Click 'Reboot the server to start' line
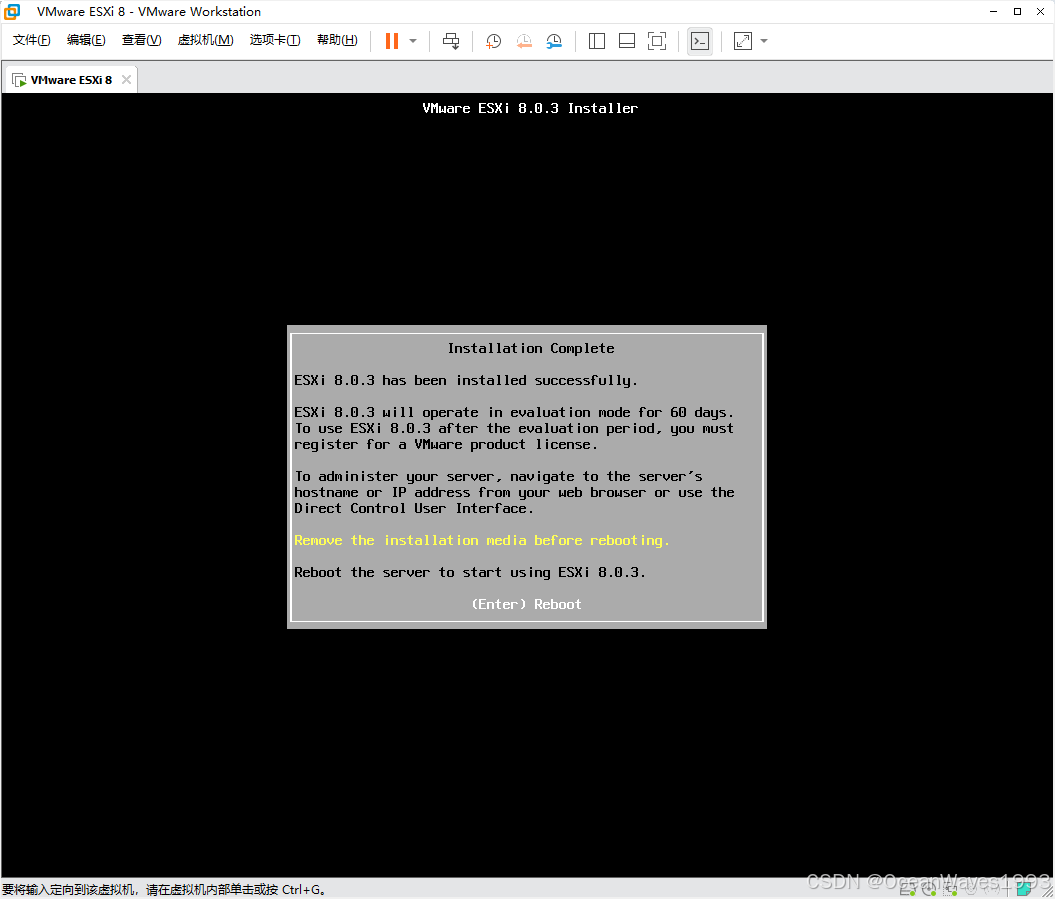This screenshot has width=1055, height=899. [x=470, y=573]
